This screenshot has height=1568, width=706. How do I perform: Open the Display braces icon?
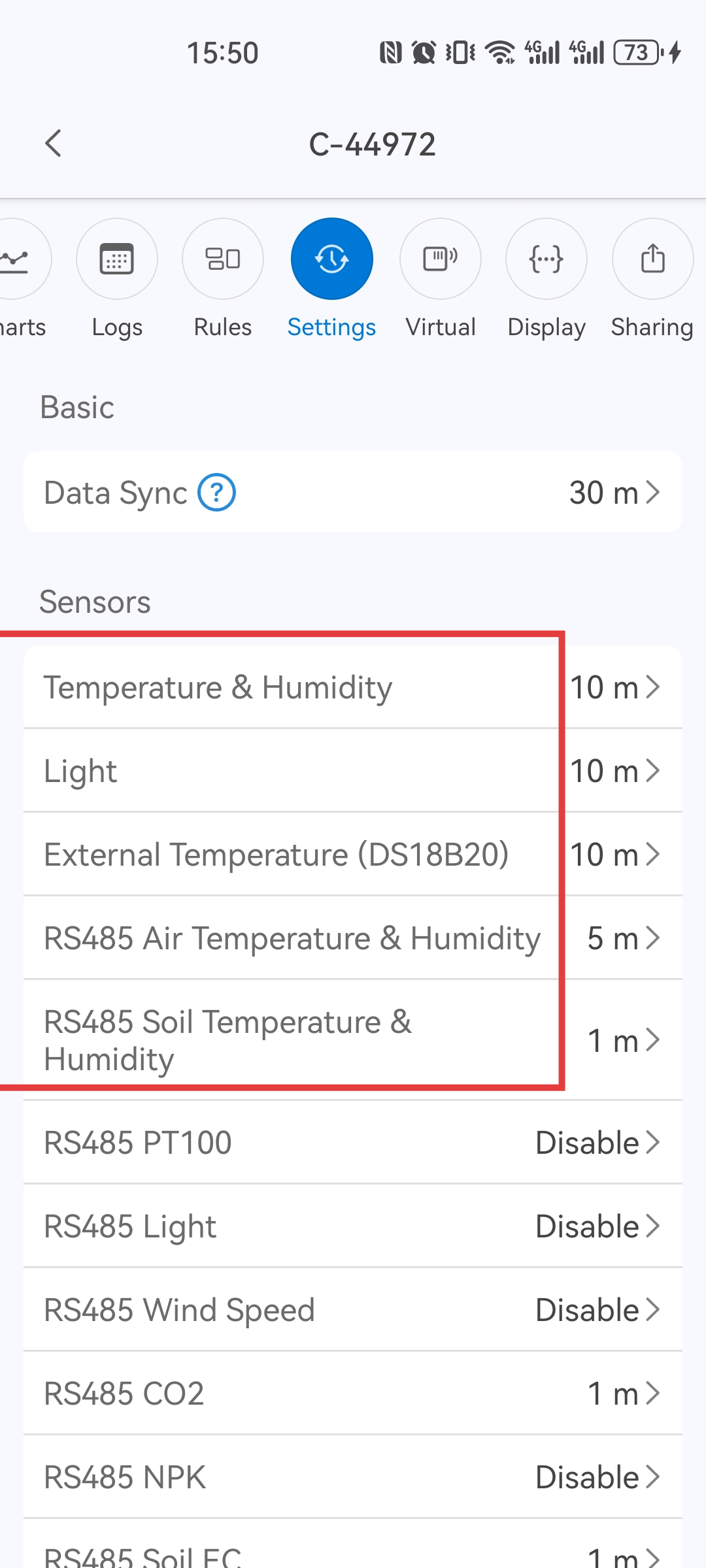(x=546, y=259)
